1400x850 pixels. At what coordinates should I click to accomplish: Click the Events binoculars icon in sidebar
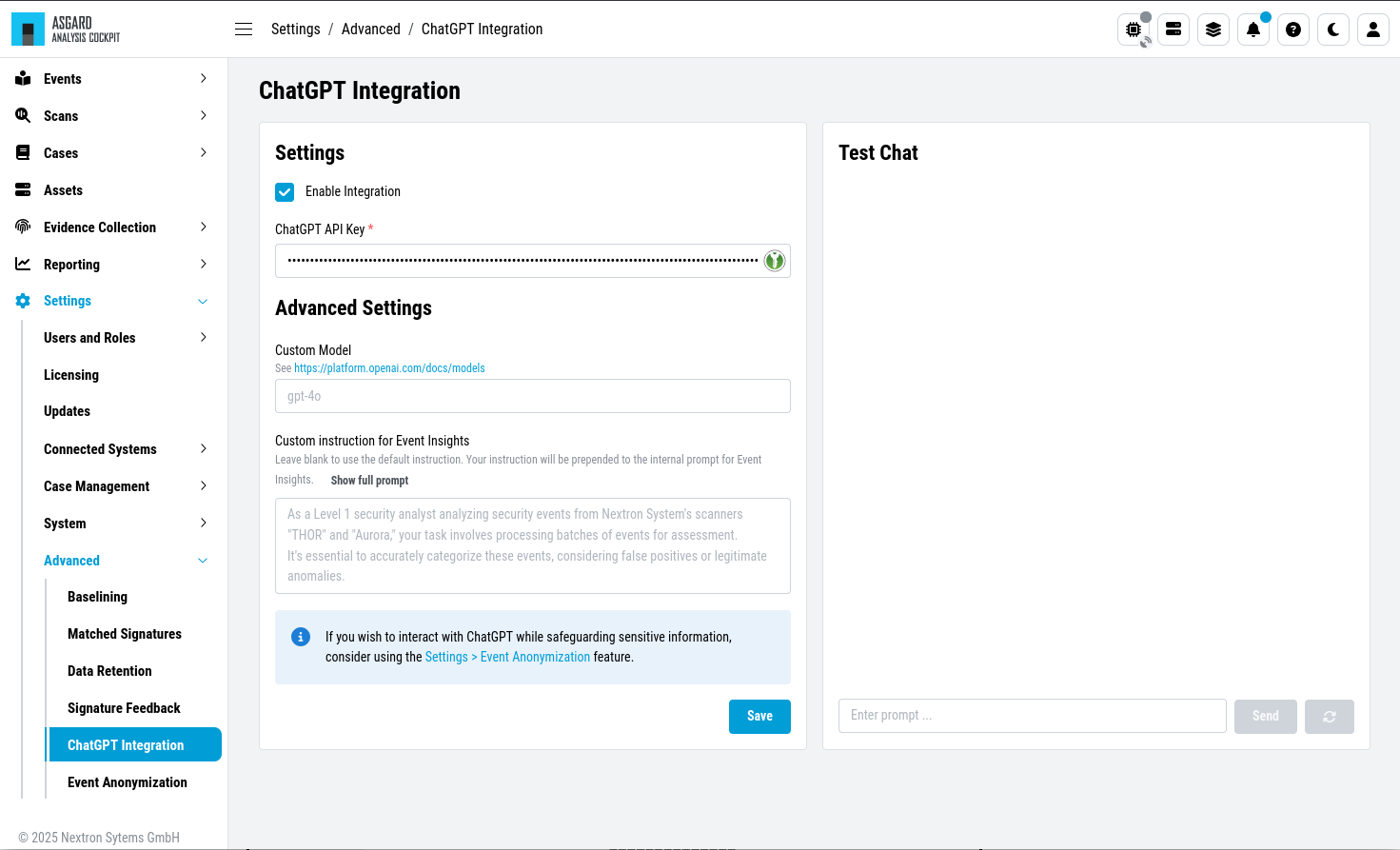(23, 79)
